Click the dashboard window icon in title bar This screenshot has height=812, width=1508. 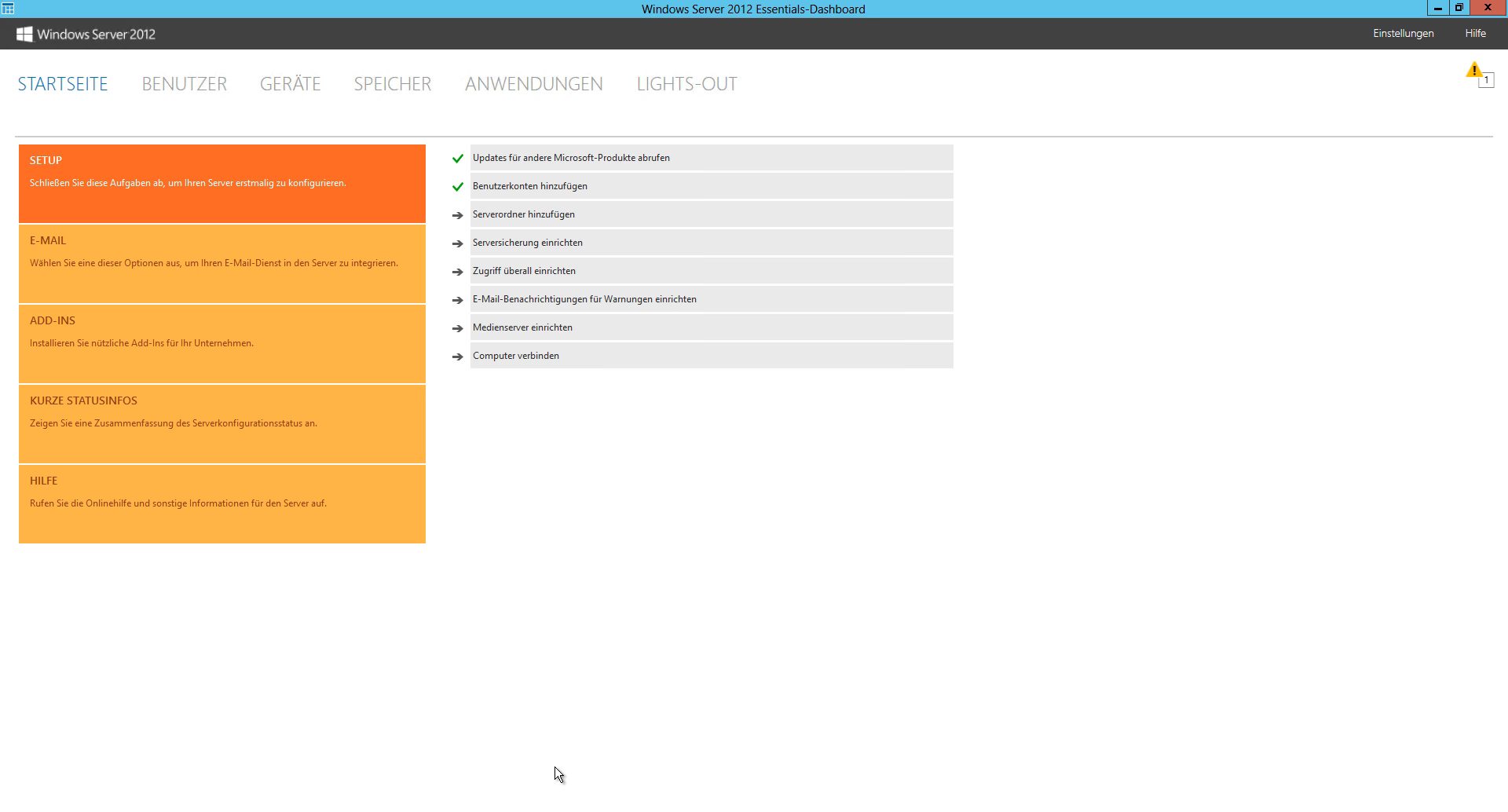point(8,9)
